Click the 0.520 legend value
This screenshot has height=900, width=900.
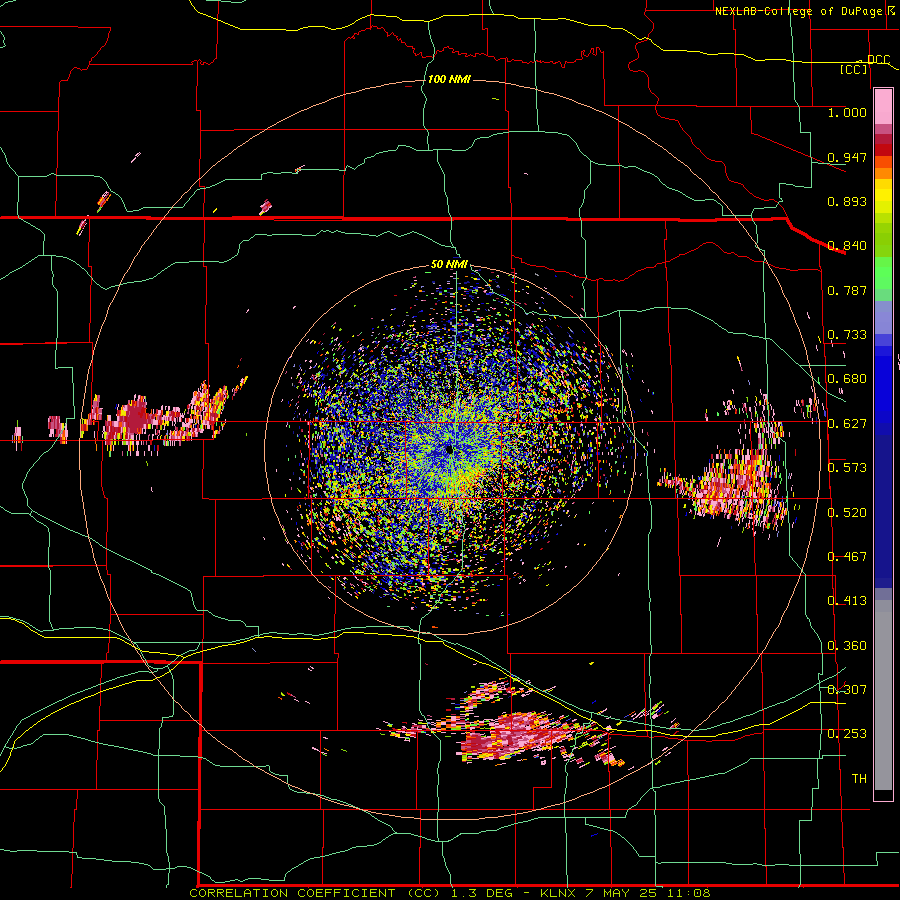tap(847, 513)
